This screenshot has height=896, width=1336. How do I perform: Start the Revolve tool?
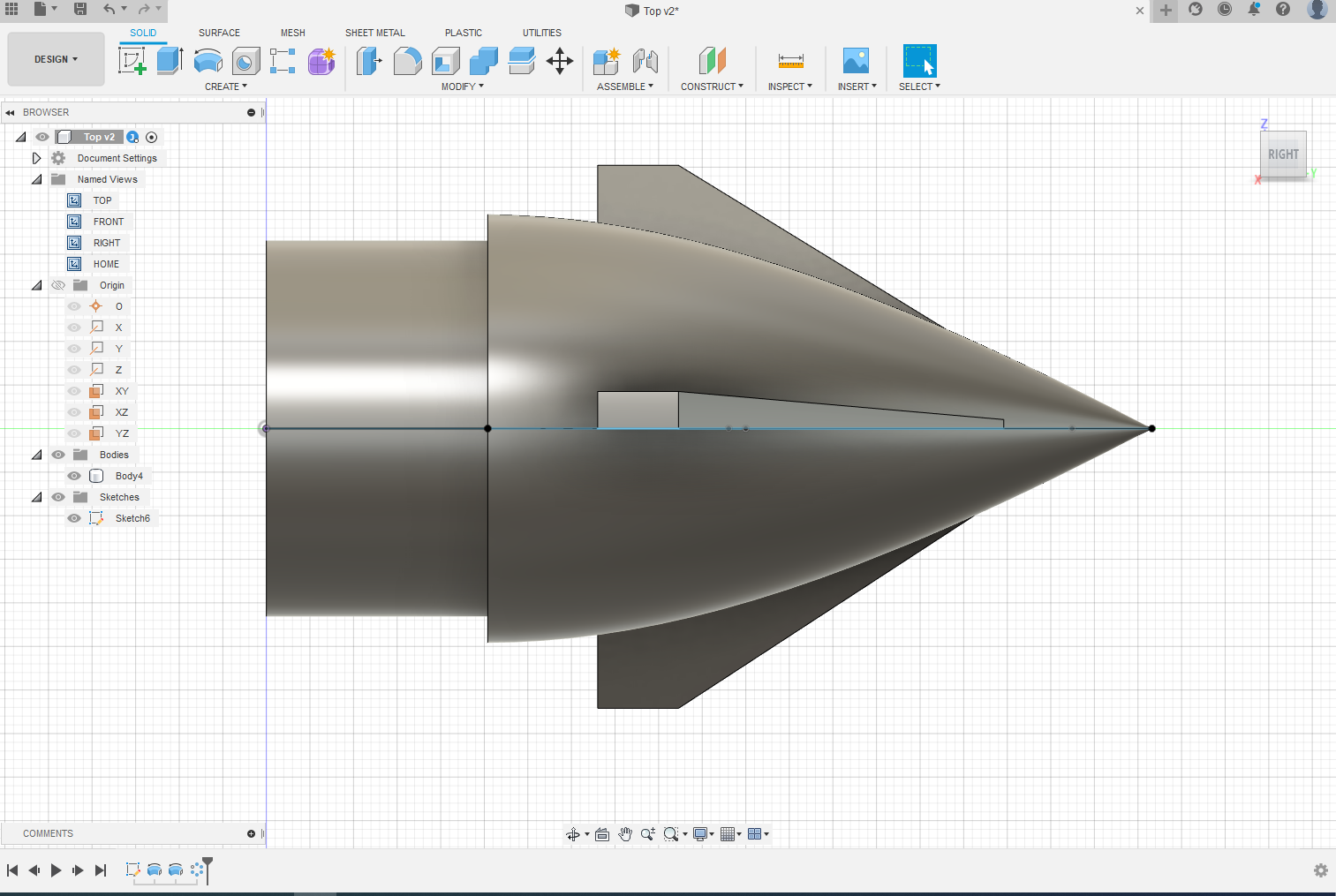coord(208,59)
